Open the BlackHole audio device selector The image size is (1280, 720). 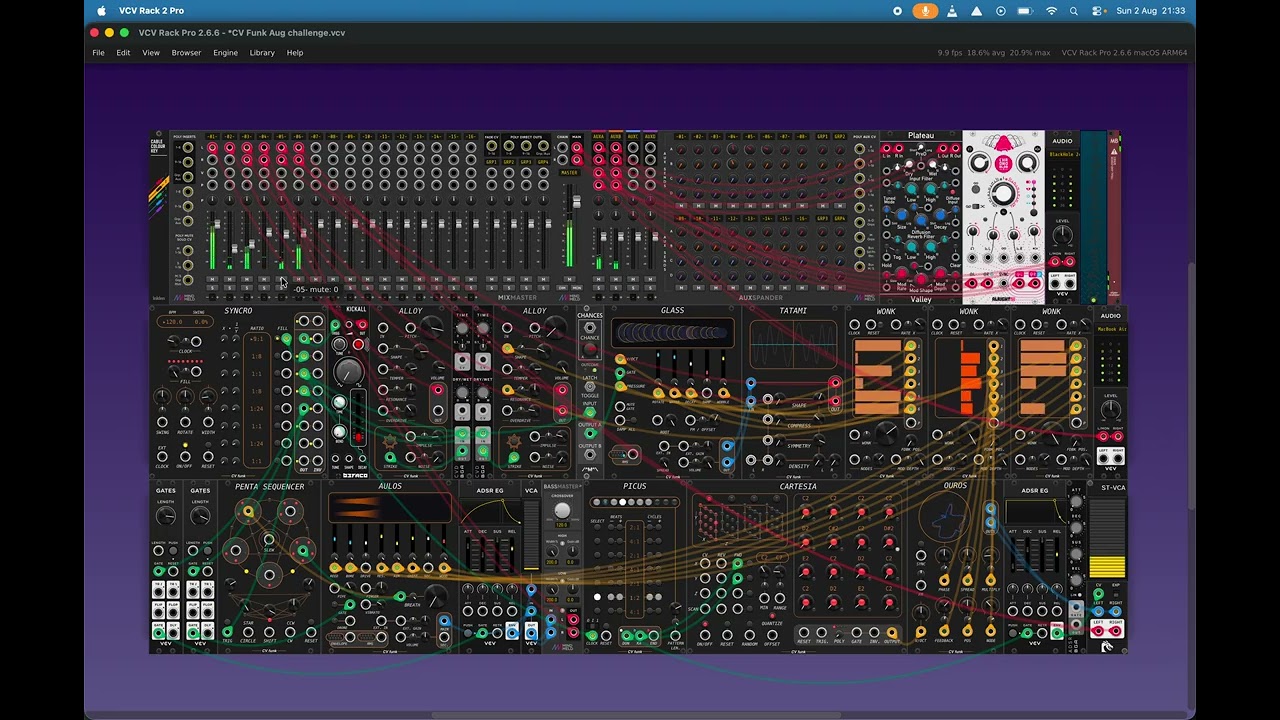click(x=1063, y=155)
